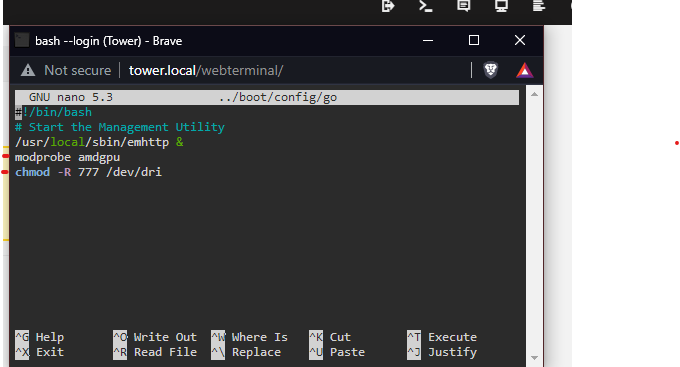Click the tower.local/webterminal/ address bar
The image size is (680, 367).
coord(206,70)
